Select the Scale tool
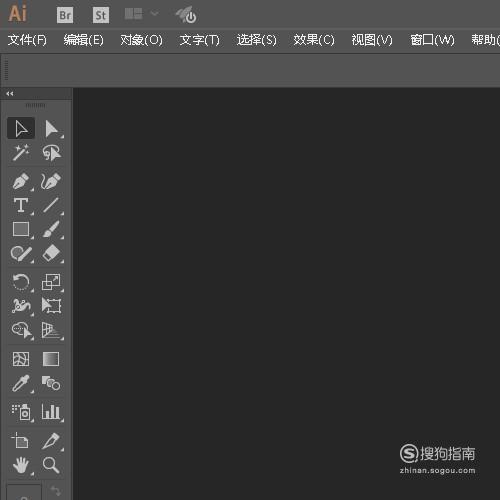The height and width of the screenshot is (500, 500). click(51, 282)
